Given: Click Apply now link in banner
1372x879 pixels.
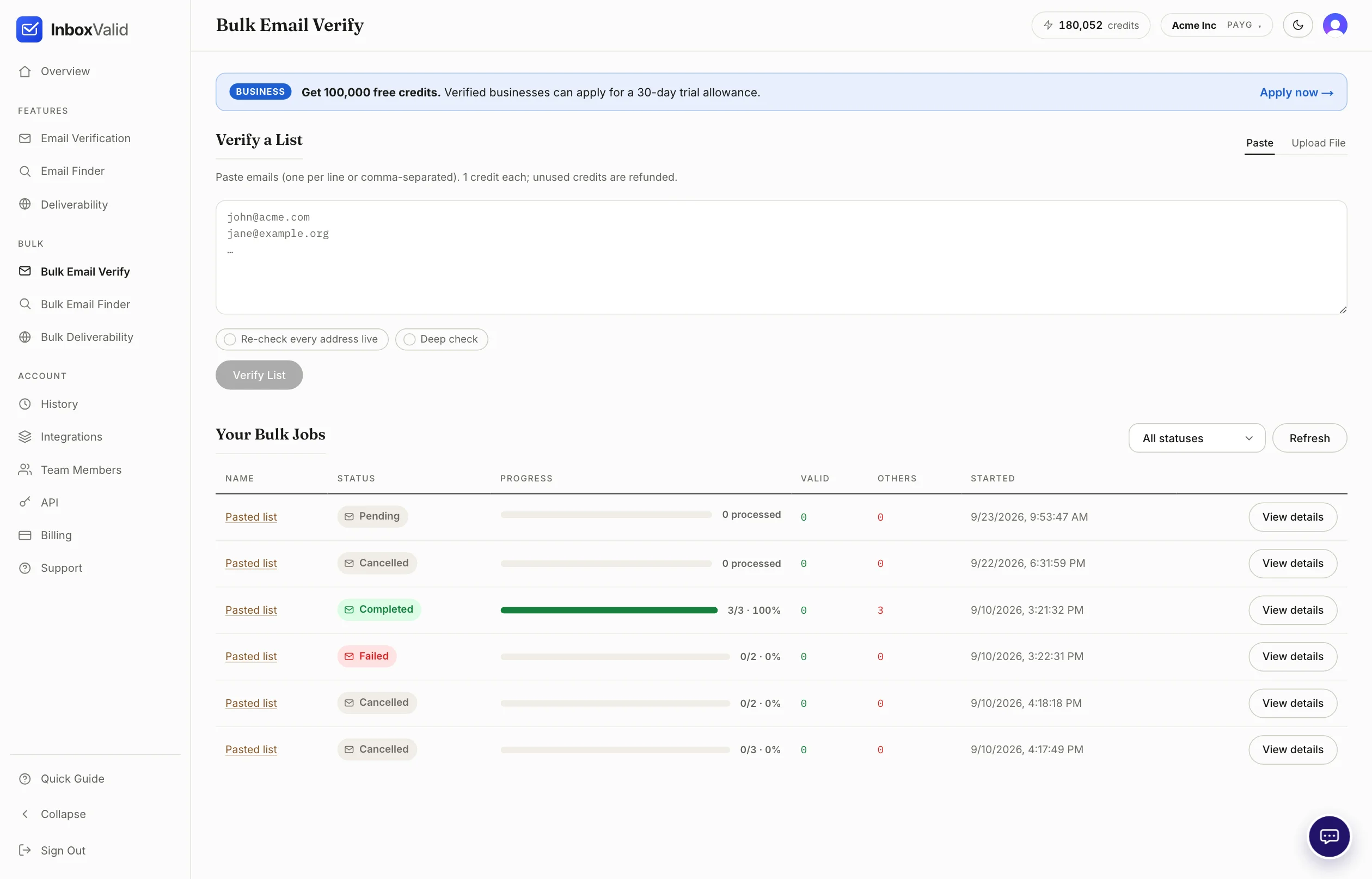Looking at the screenshot, I should pos(1296,93).
